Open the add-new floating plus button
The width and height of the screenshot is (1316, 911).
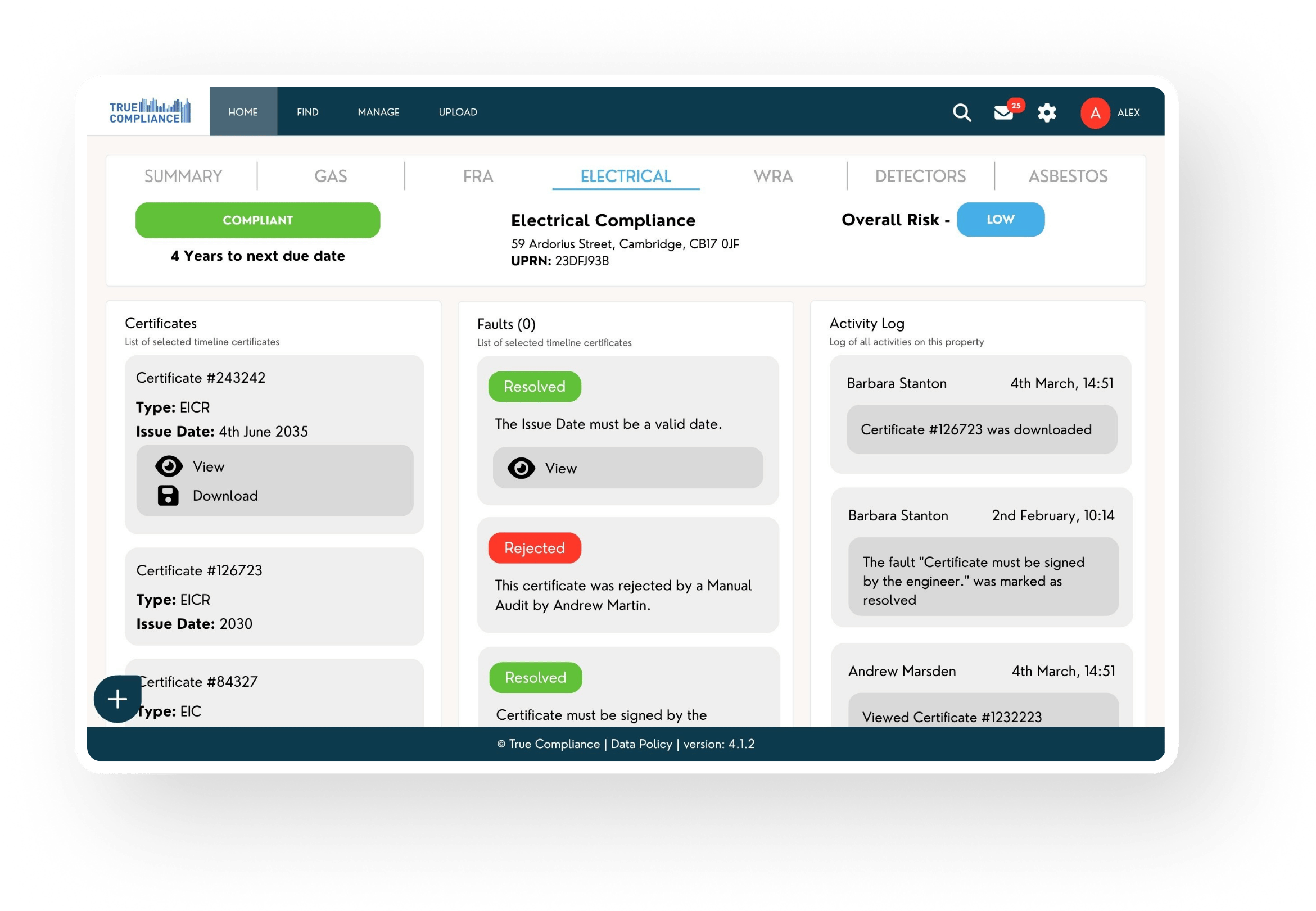point(117,699)
